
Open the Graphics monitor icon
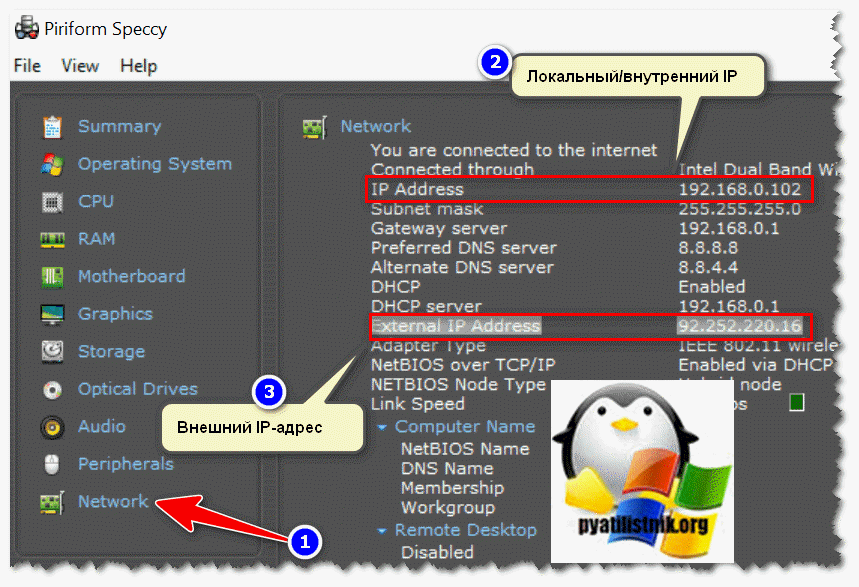(x=52, y=314)
